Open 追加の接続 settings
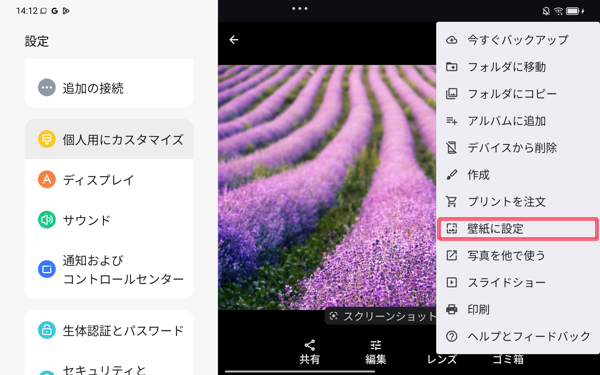This screenshot has width=600, height=375. click(109, 88)
